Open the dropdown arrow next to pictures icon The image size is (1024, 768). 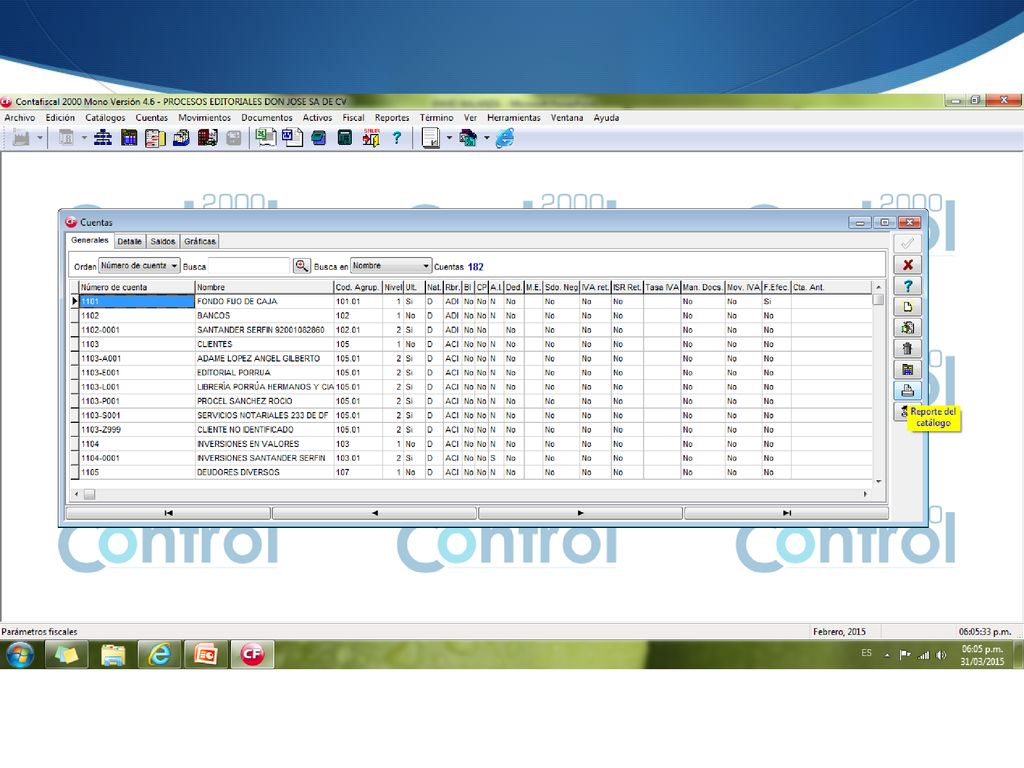coord(487,138)
